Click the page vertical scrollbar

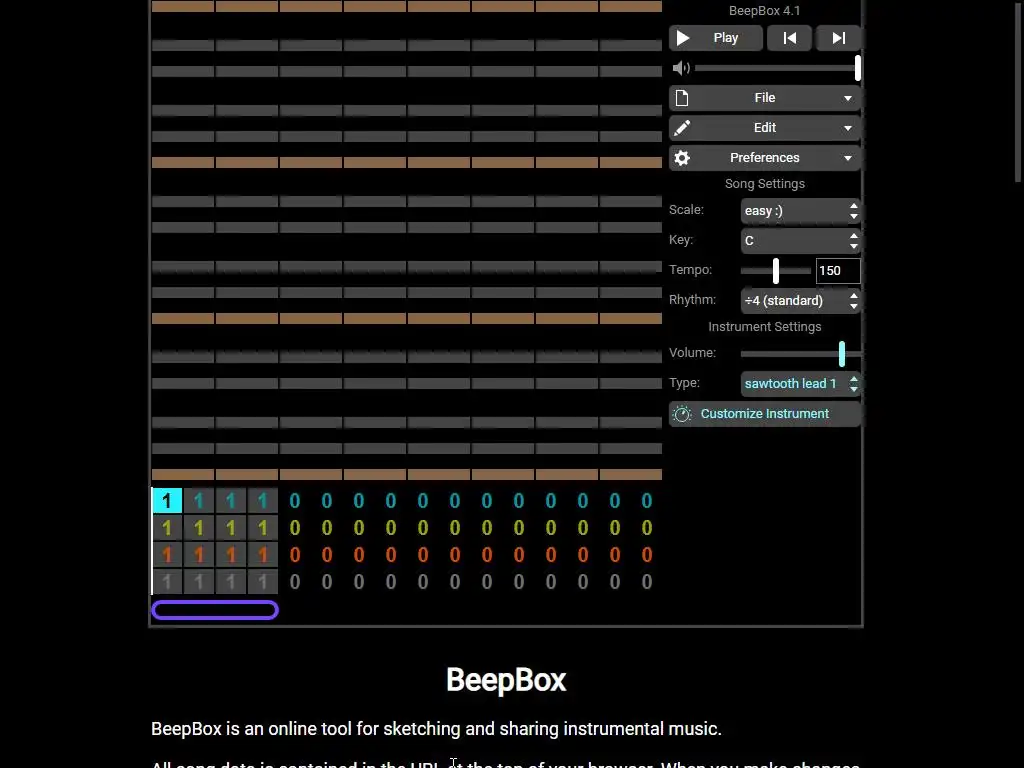tap(1017, 91)
